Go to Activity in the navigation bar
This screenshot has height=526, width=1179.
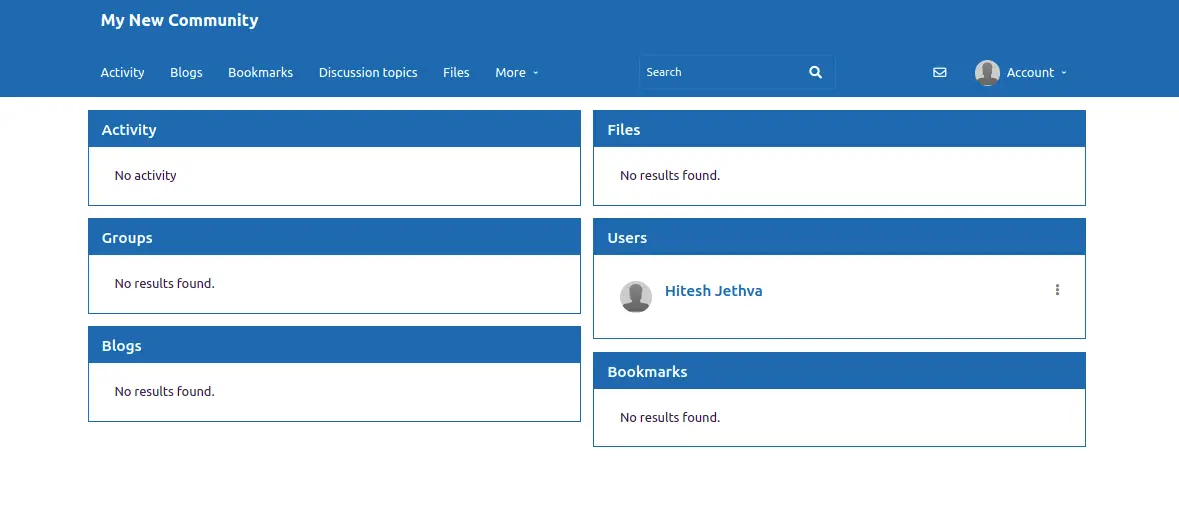(123, 73)
